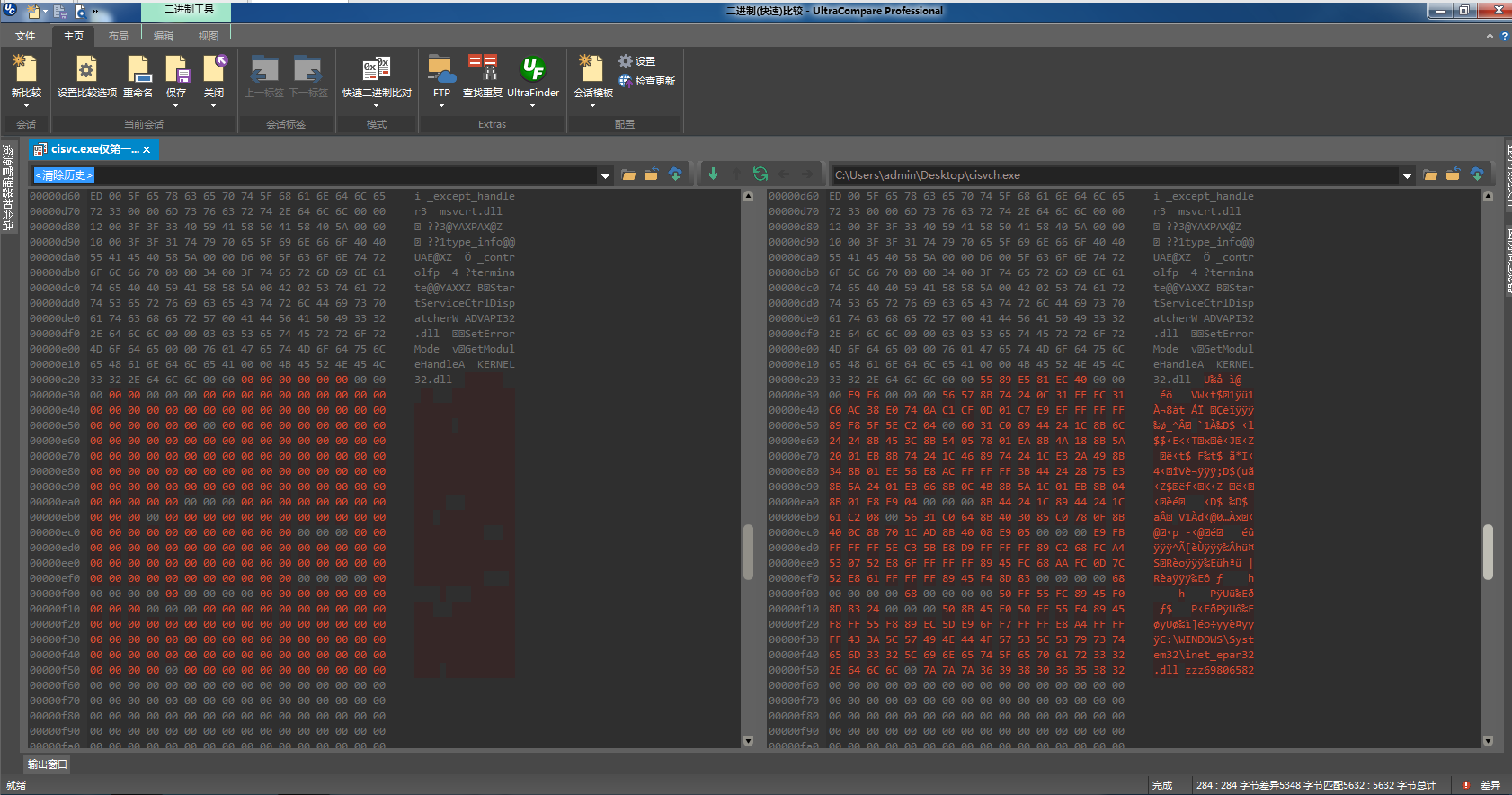Image resolution: width=1512 pixels, height=795 pixels.
Task: Click right pane swap-folder icon
Action: tap(1453, 174)
